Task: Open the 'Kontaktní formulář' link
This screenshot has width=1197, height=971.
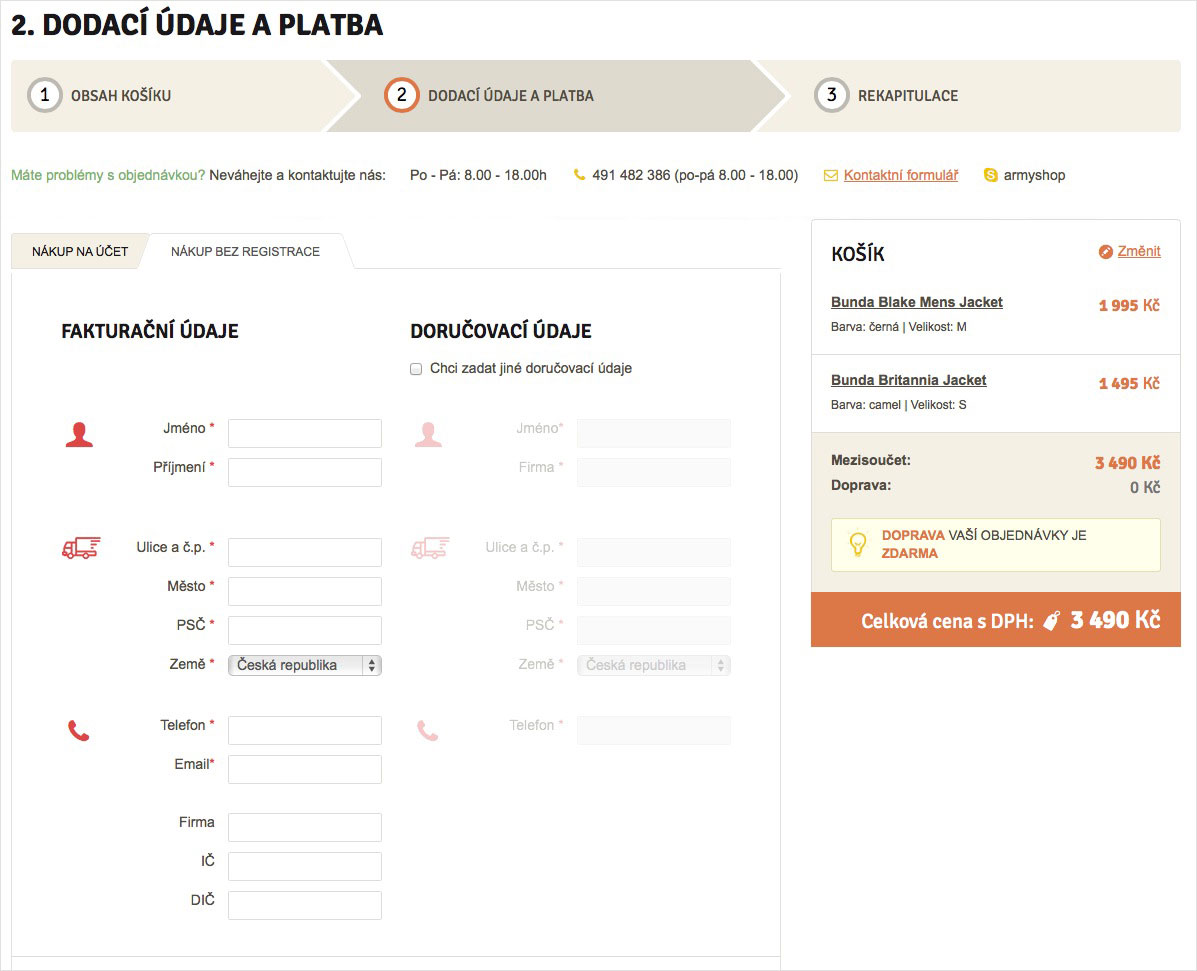Action: point(900,175)
